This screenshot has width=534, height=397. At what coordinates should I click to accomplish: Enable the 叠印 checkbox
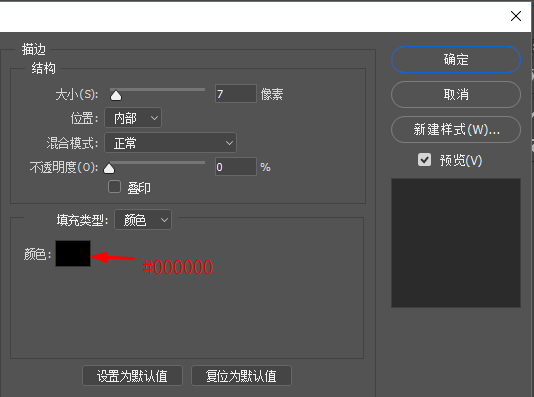[114, 187]
